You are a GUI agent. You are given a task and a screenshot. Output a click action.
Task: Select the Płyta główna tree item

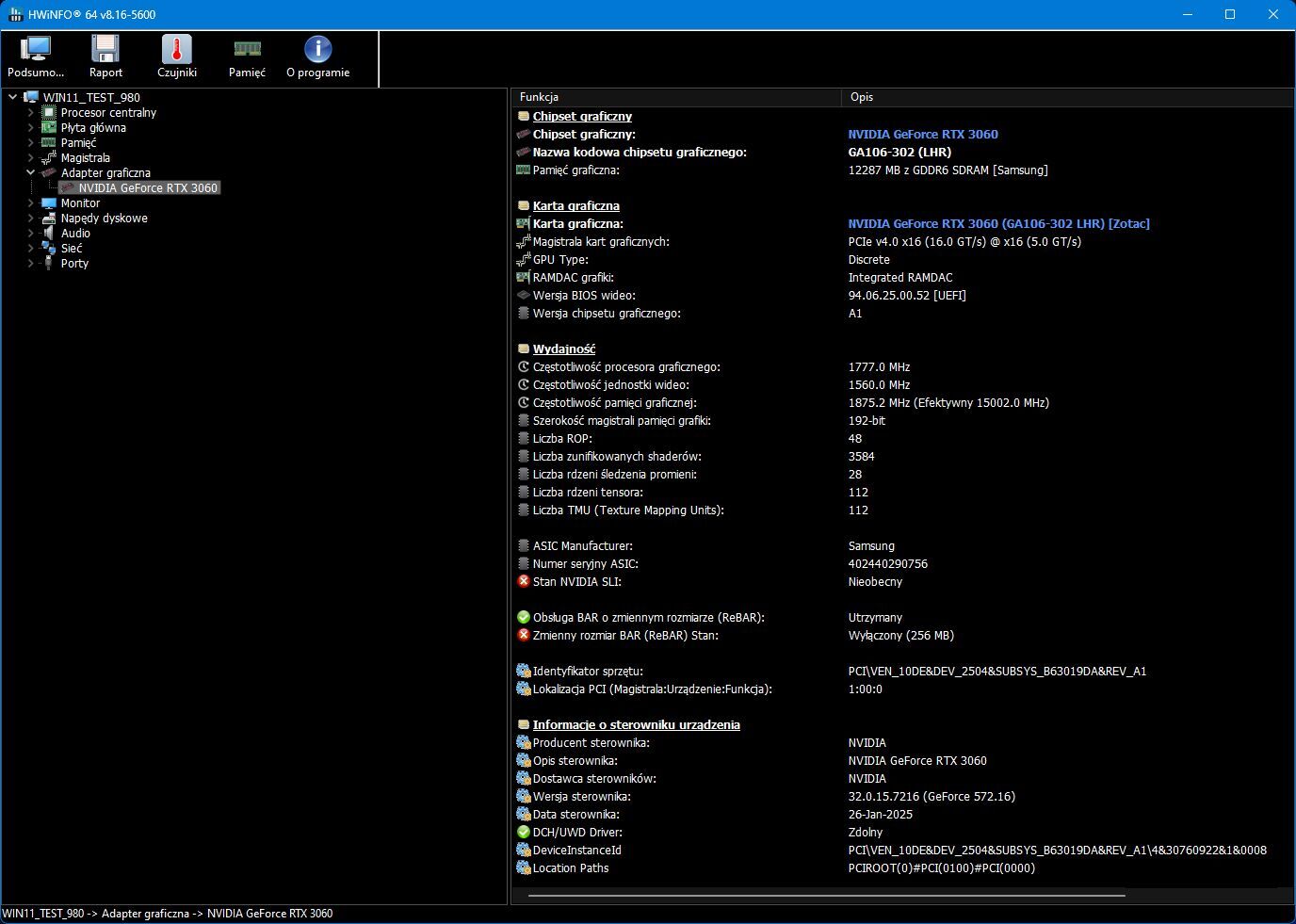[93, 127]
